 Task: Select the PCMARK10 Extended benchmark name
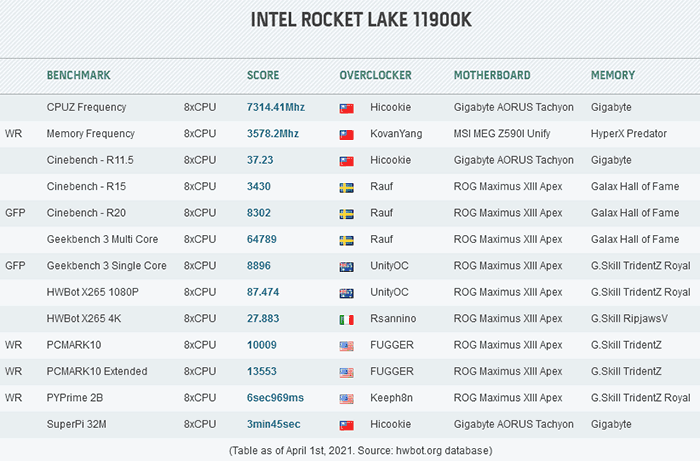(x=97, y=371)
